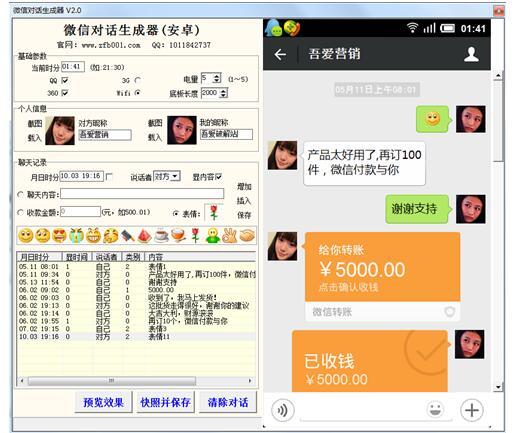Pick the toothy grin emoticon
The image size is (519, 433).
pos(93,236)
